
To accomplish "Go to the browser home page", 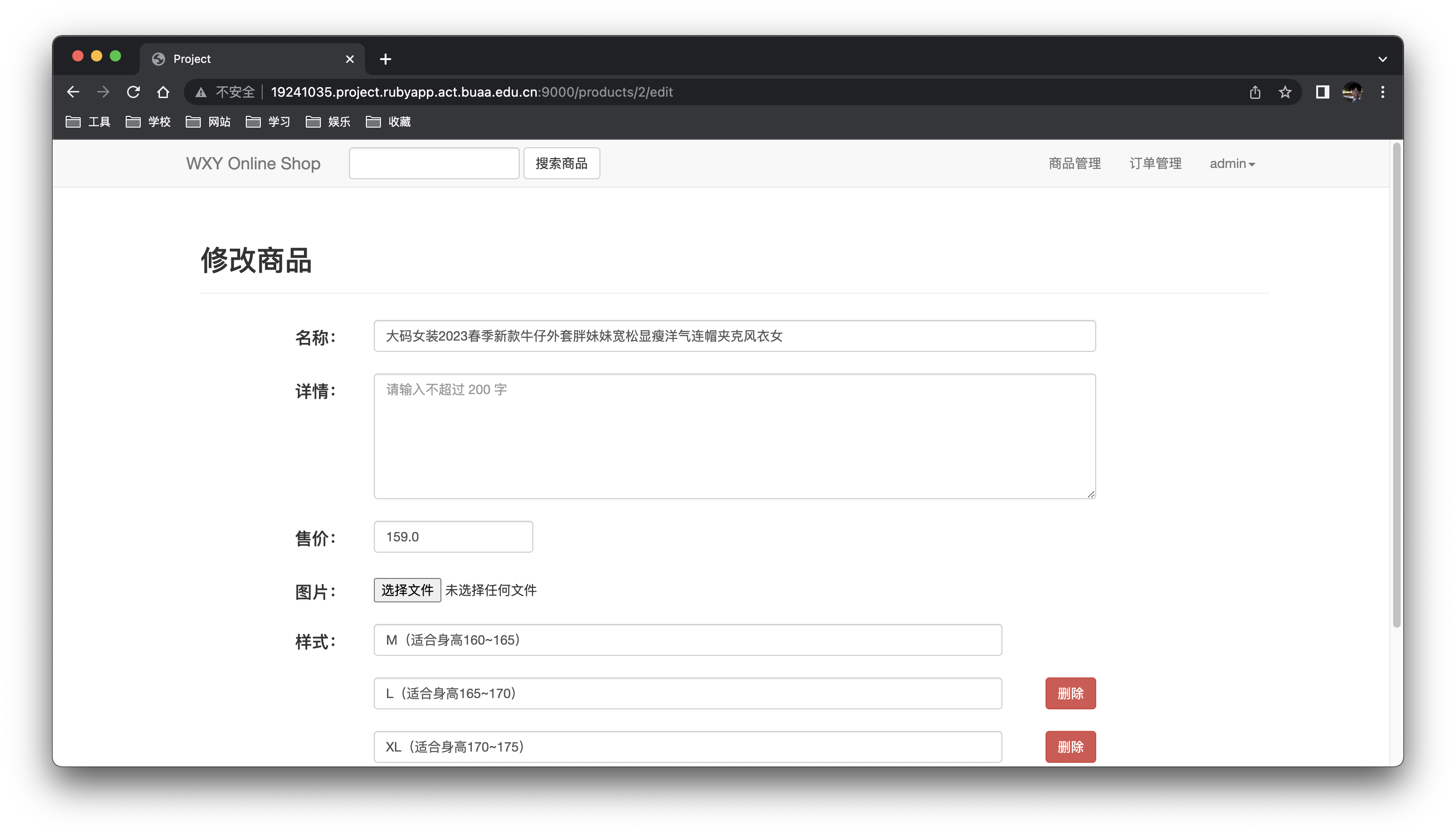I will point(163,92).
